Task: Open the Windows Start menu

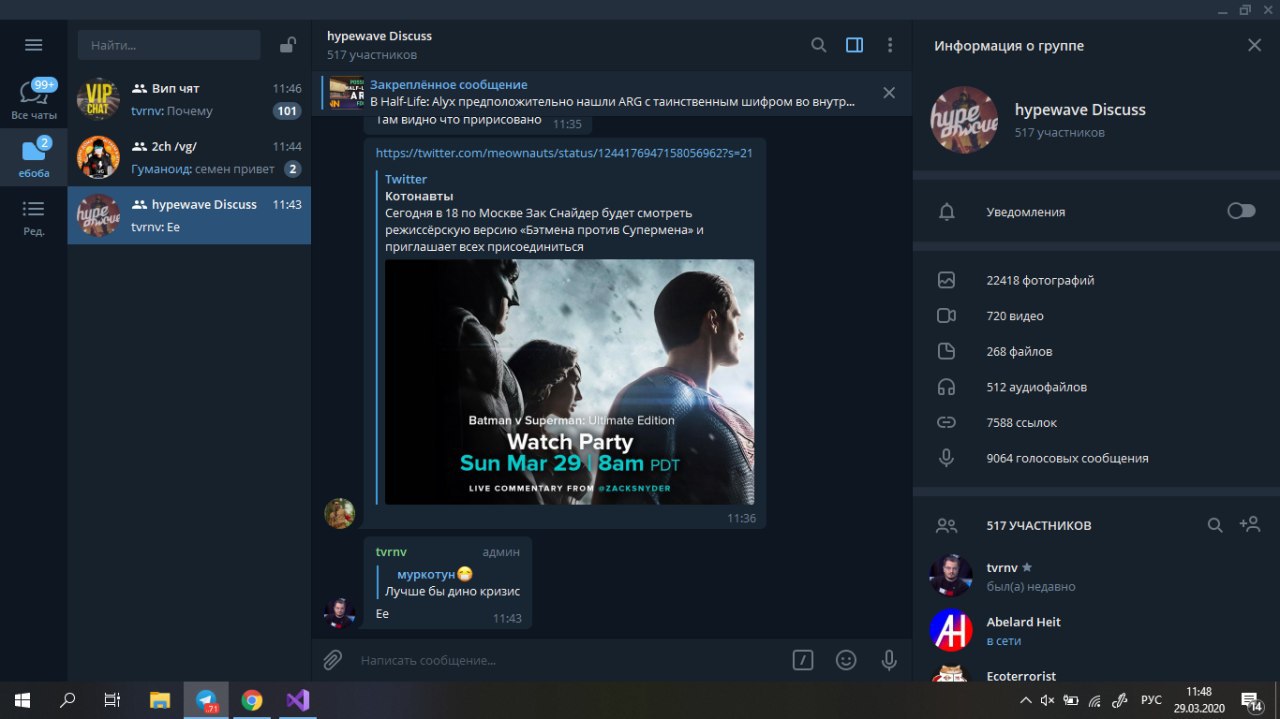Action: (22, 700)
